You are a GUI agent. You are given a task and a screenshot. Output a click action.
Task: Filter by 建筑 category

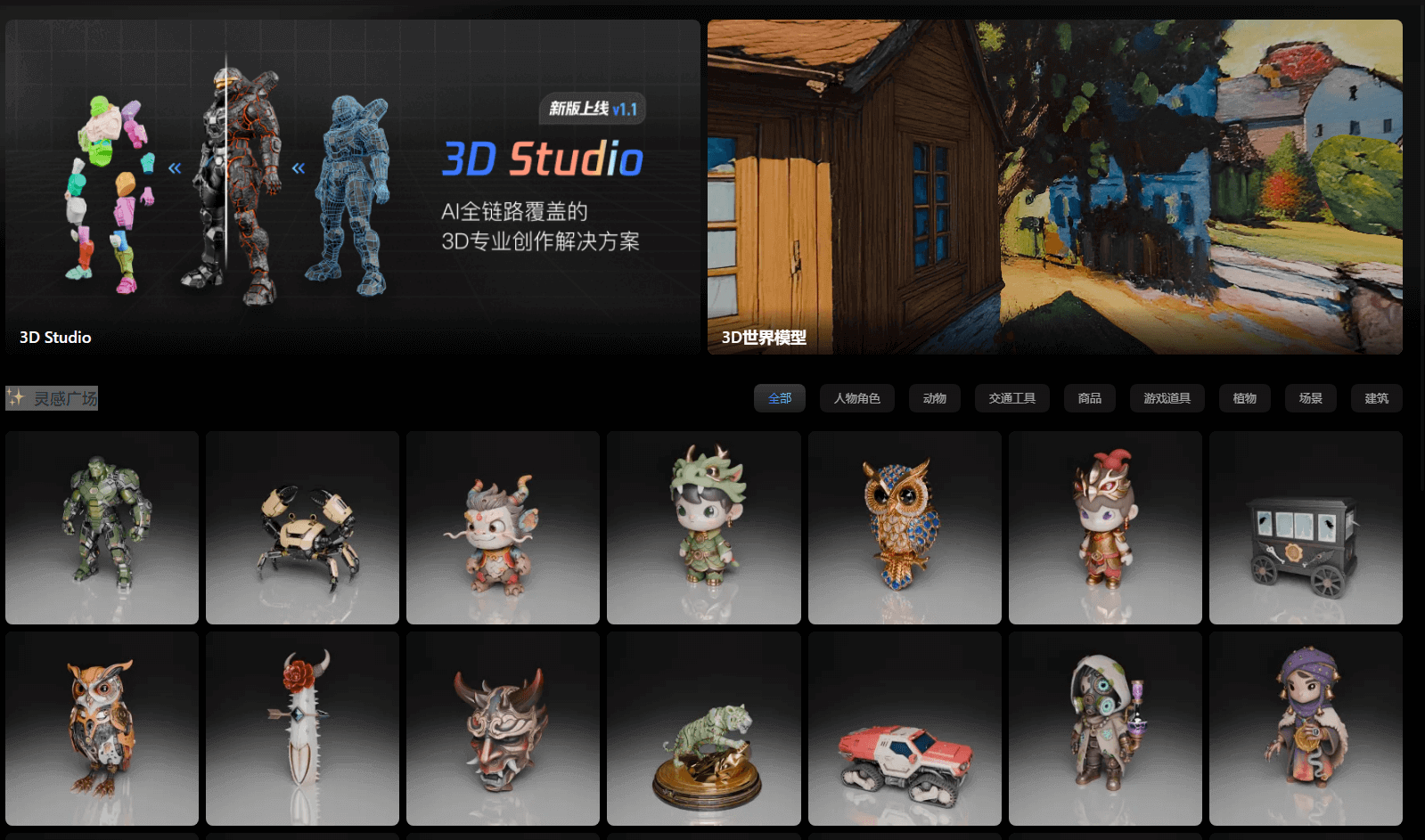pos(1377,398)
